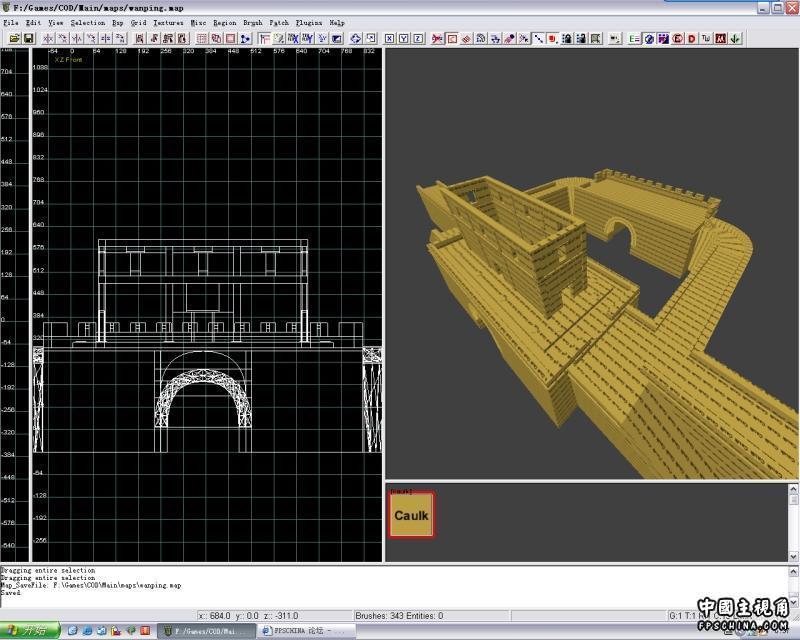Click the 3D camera view of the fortress
Image resolution: width=800 pixels, height=640 pixels.
tap(592, 264)
